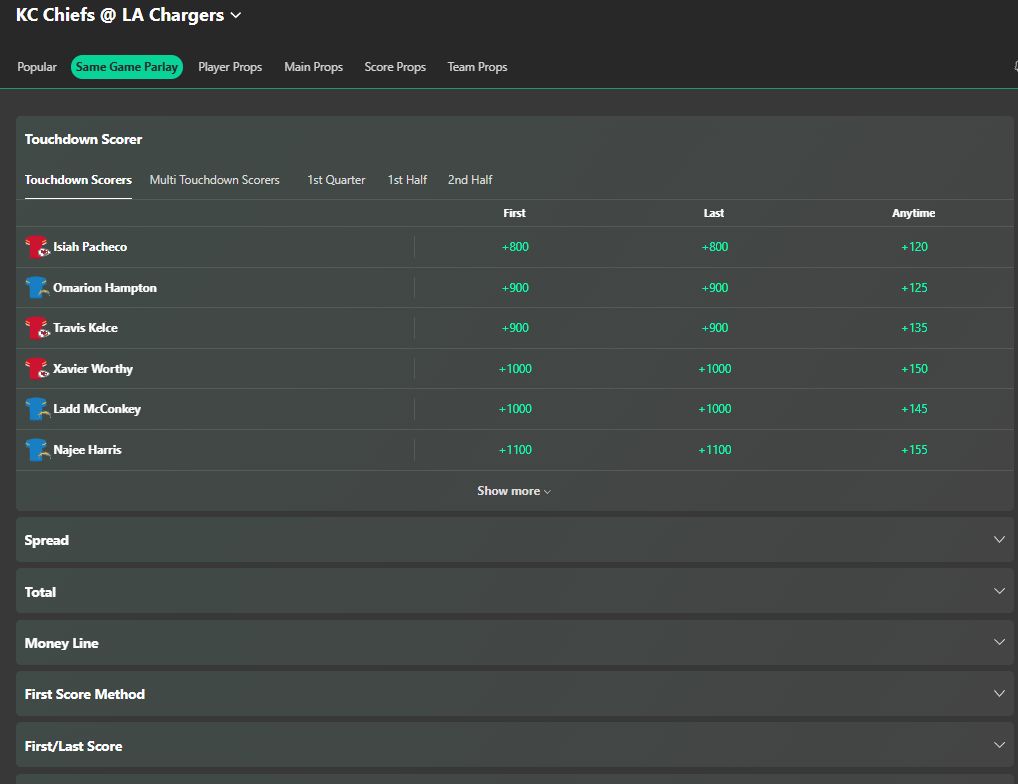
Task: Click Show more to reveal additional scorers
Action: tap(514, 490)
